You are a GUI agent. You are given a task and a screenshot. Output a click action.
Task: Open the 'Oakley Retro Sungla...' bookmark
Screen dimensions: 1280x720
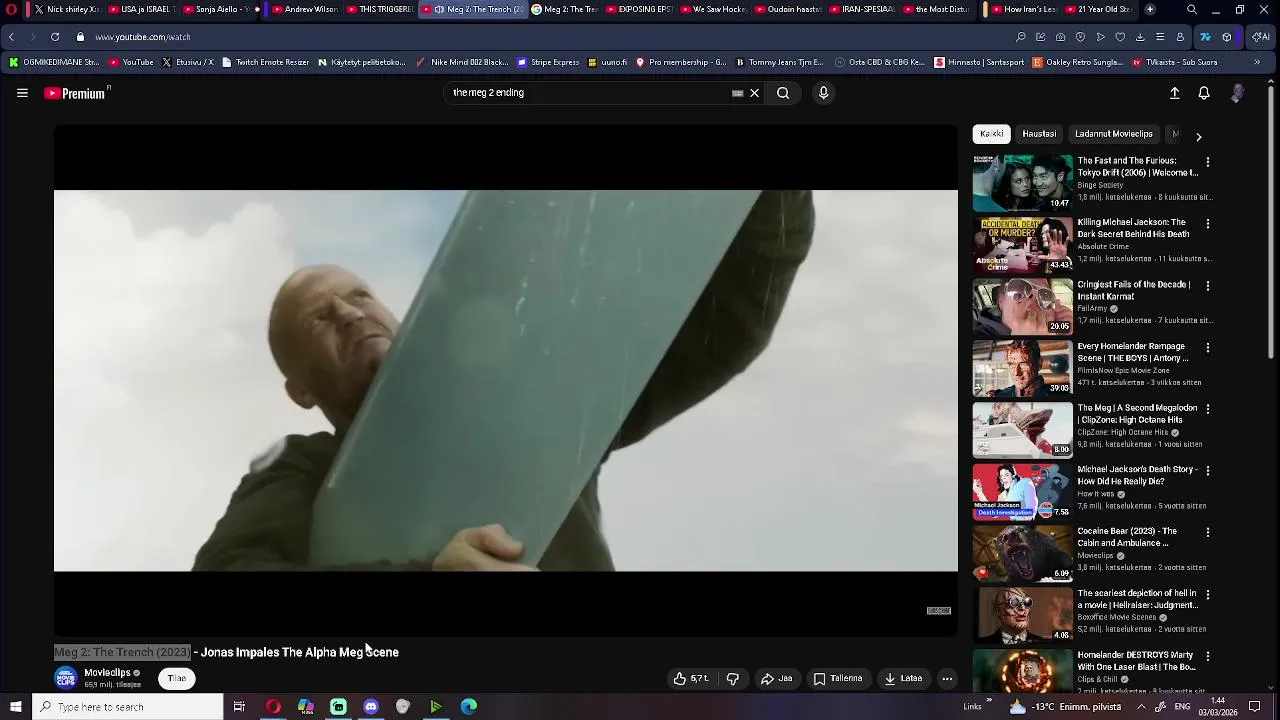click(x=1077, y=62)
